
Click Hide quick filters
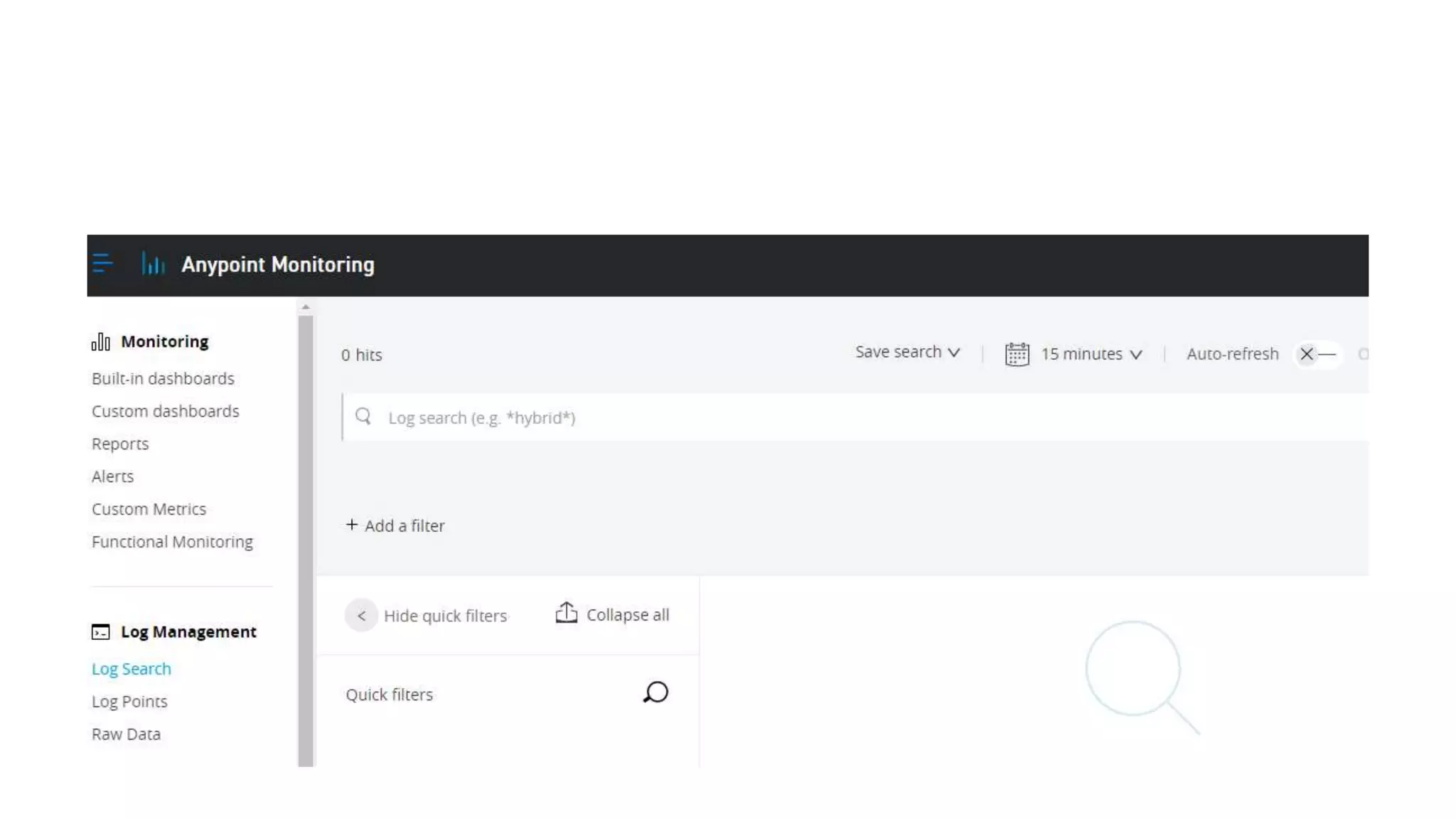pos(445,616)
